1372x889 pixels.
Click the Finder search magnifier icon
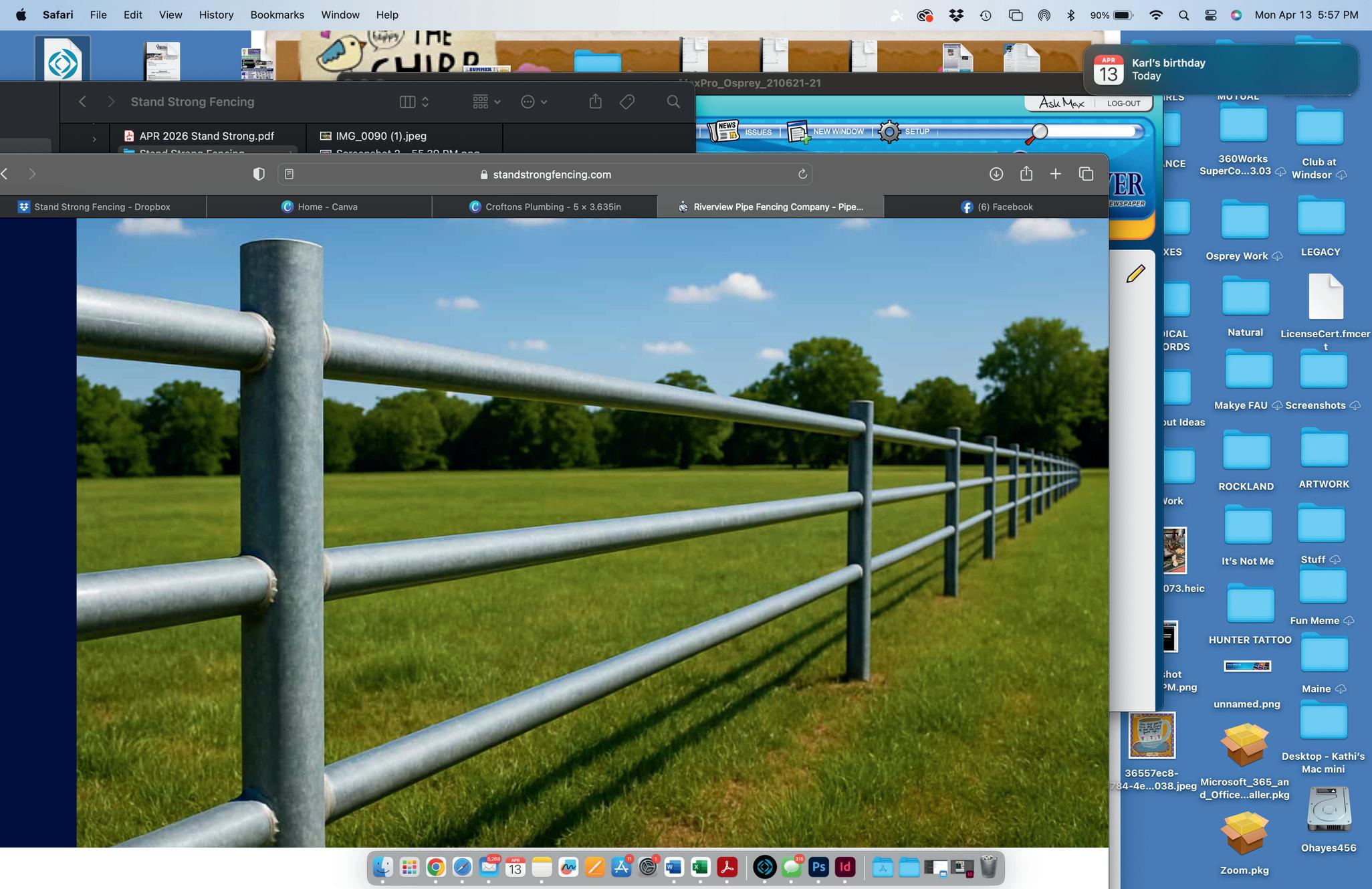[x=673, y=102]
